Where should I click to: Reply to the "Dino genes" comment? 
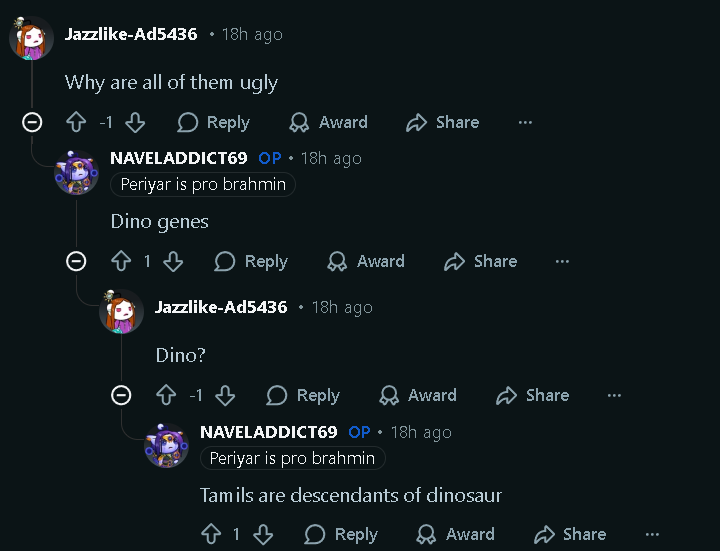[251, 261]
